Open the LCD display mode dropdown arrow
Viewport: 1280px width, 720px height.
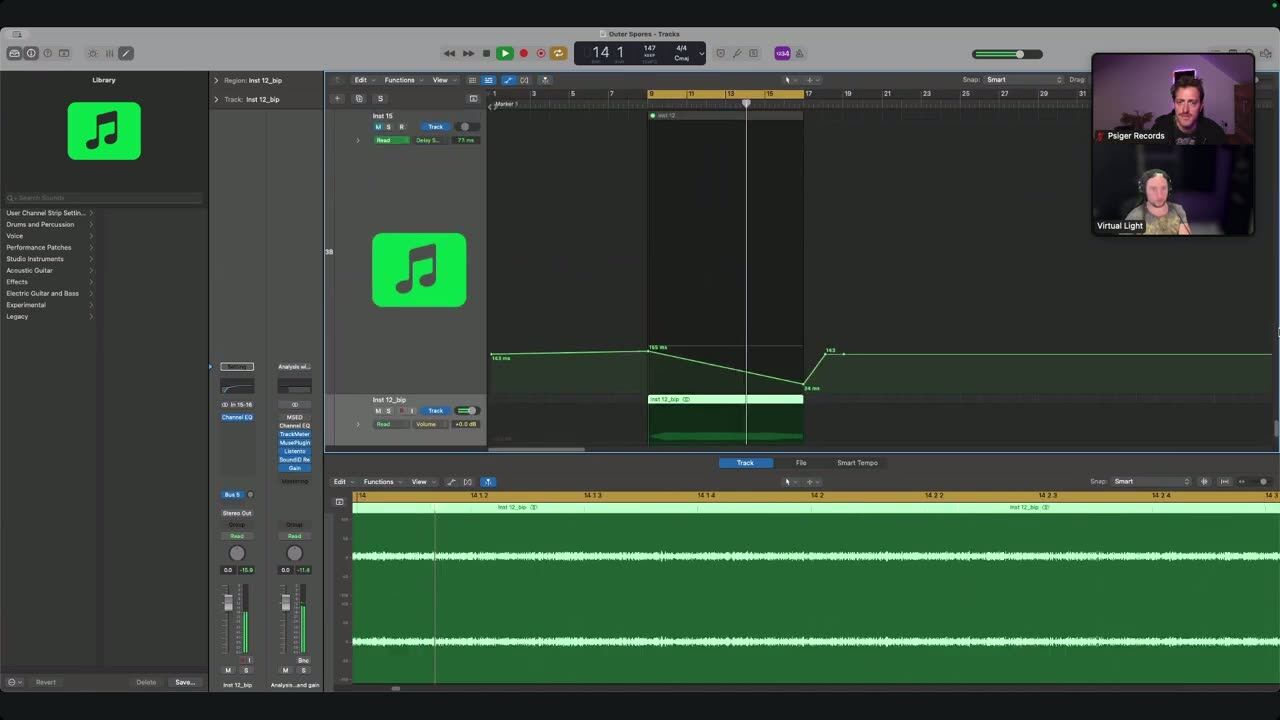point(701,54)
